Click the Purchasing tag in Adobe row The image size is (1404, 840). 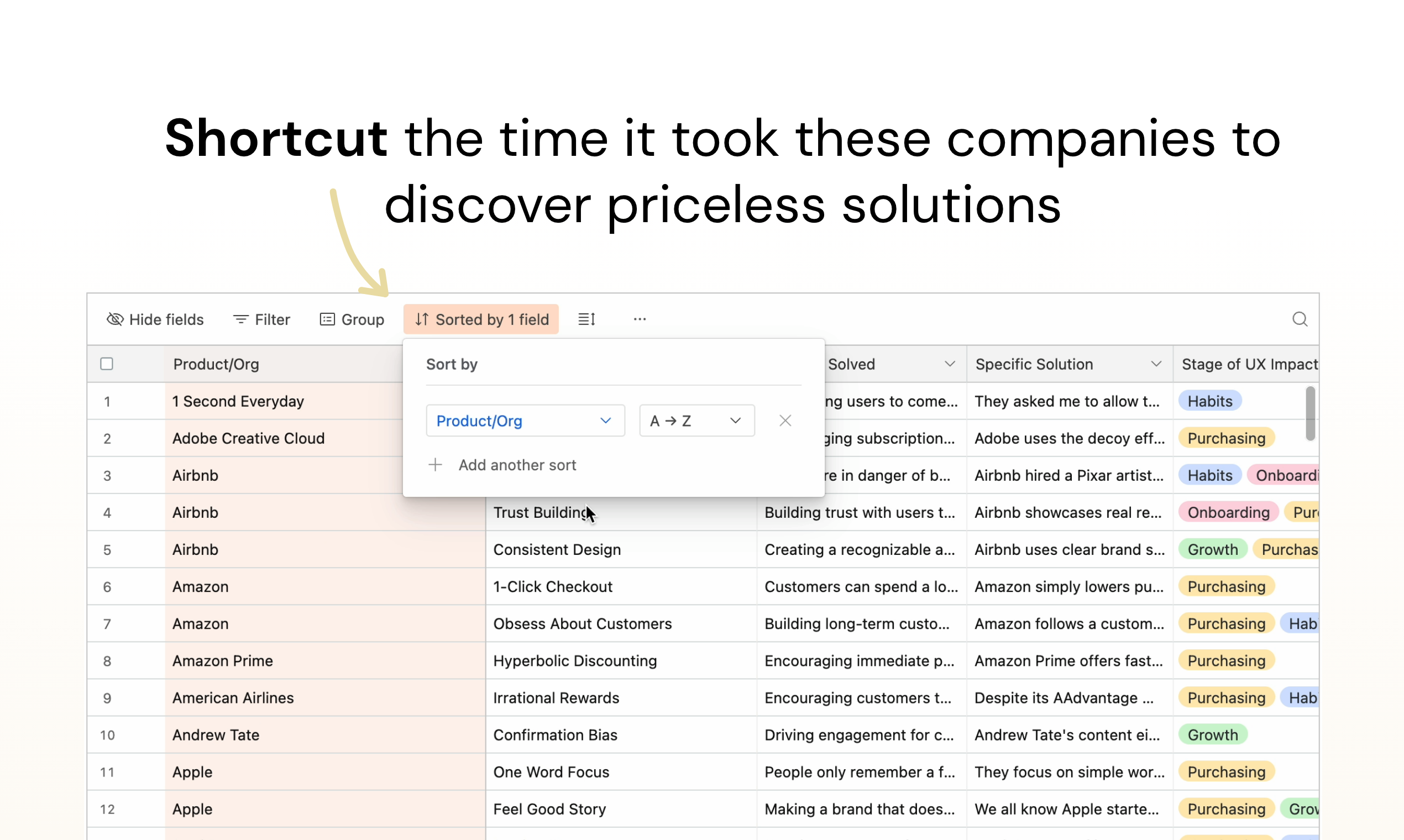point(1226,438)
